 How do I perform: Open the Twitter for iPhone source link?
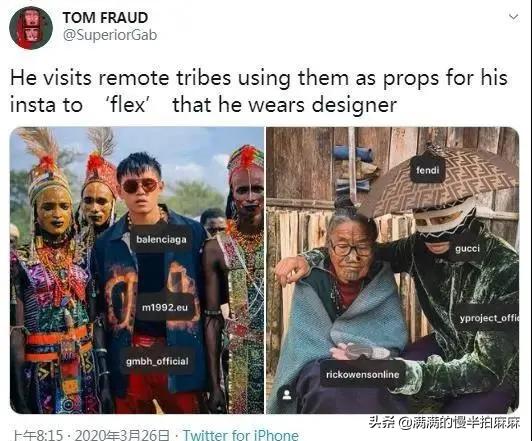click(241, 435)
